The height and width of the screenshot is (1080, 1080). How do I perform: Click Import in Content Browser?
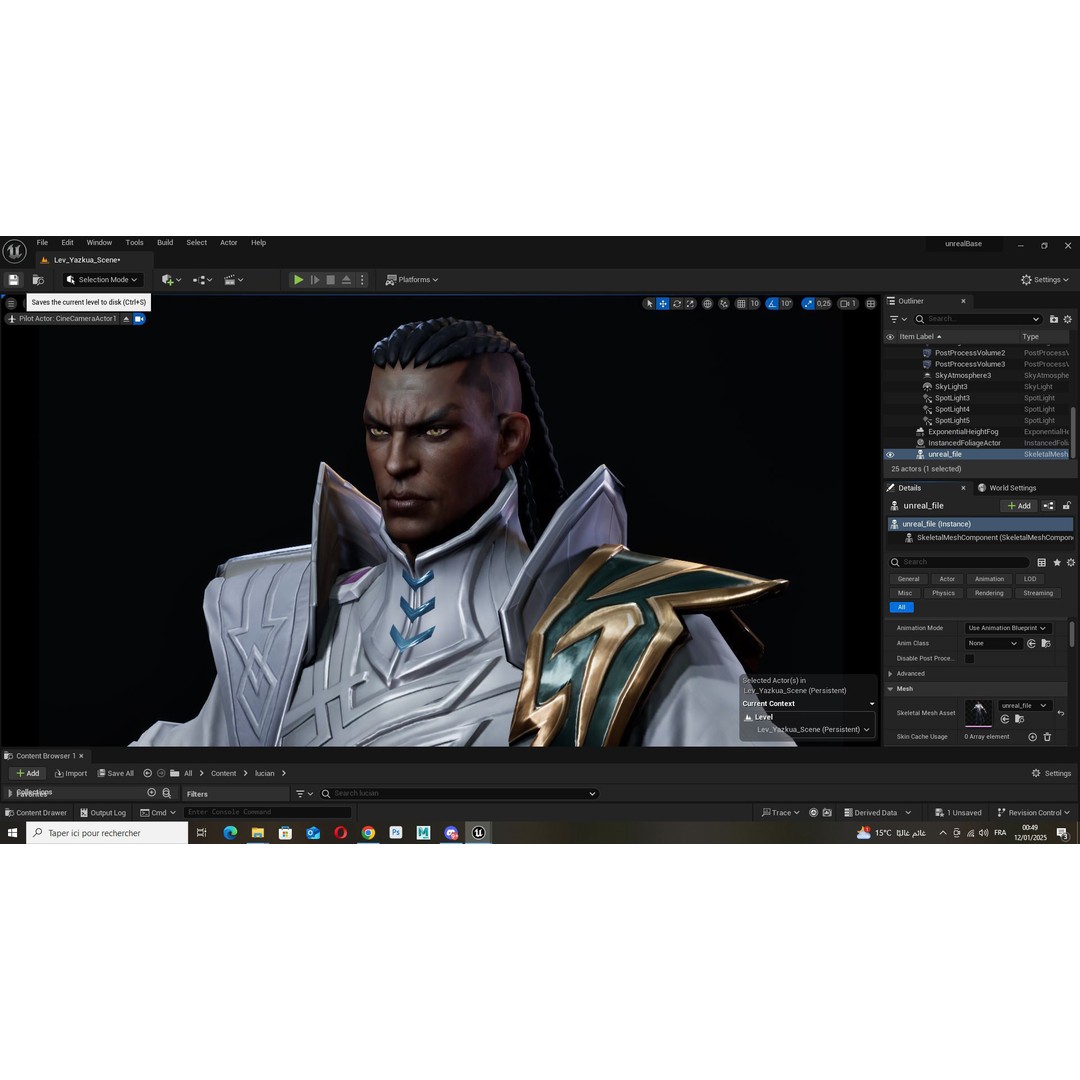pos(71,773)
